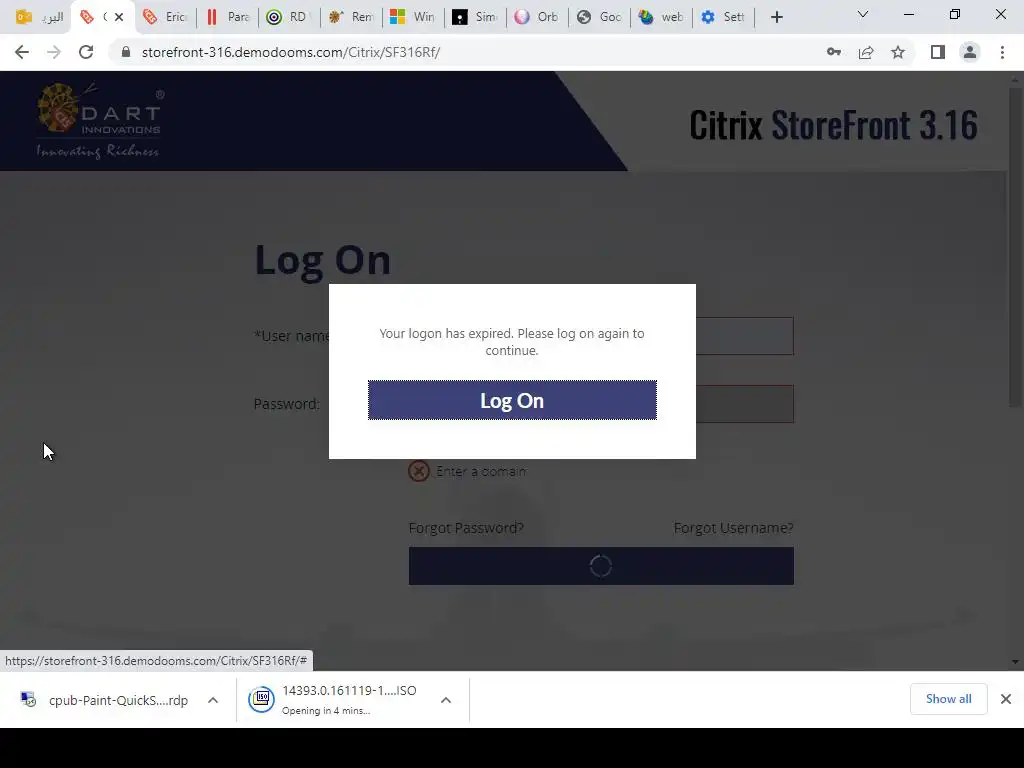
Task: Open Chrome three-dot menu
Action: [x=1002, y=52]
